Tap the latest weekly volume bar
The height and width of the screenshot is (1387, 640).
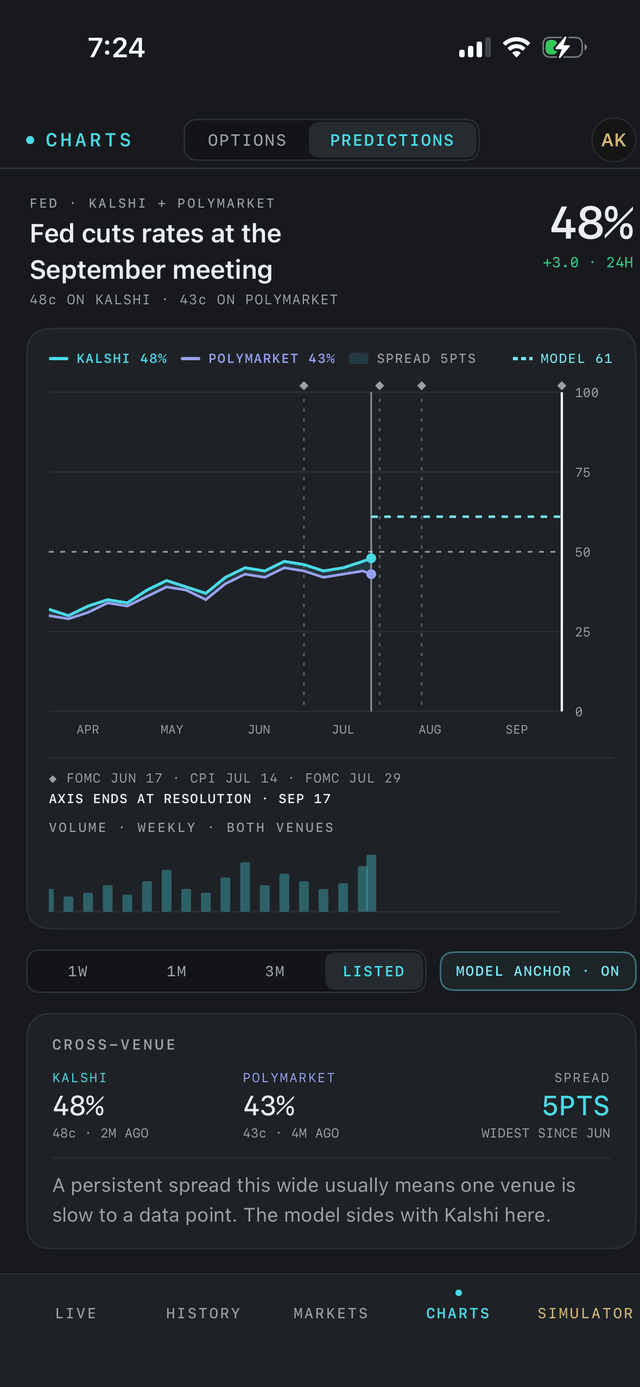click(371, 883)
